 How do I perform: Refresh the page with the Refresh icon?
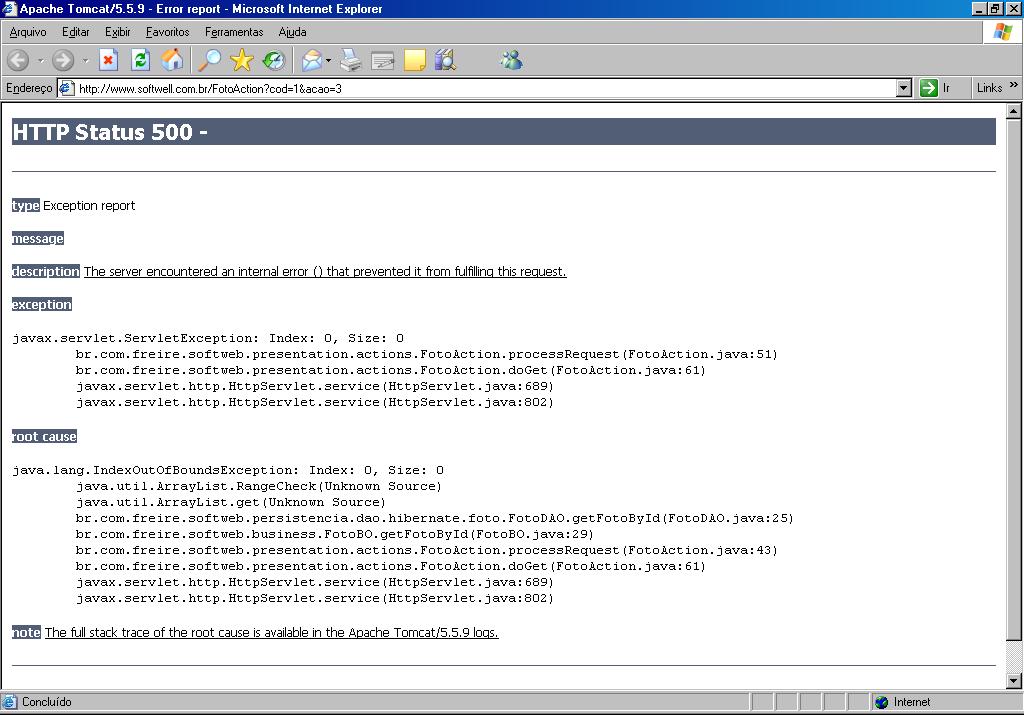pos(140,61)
